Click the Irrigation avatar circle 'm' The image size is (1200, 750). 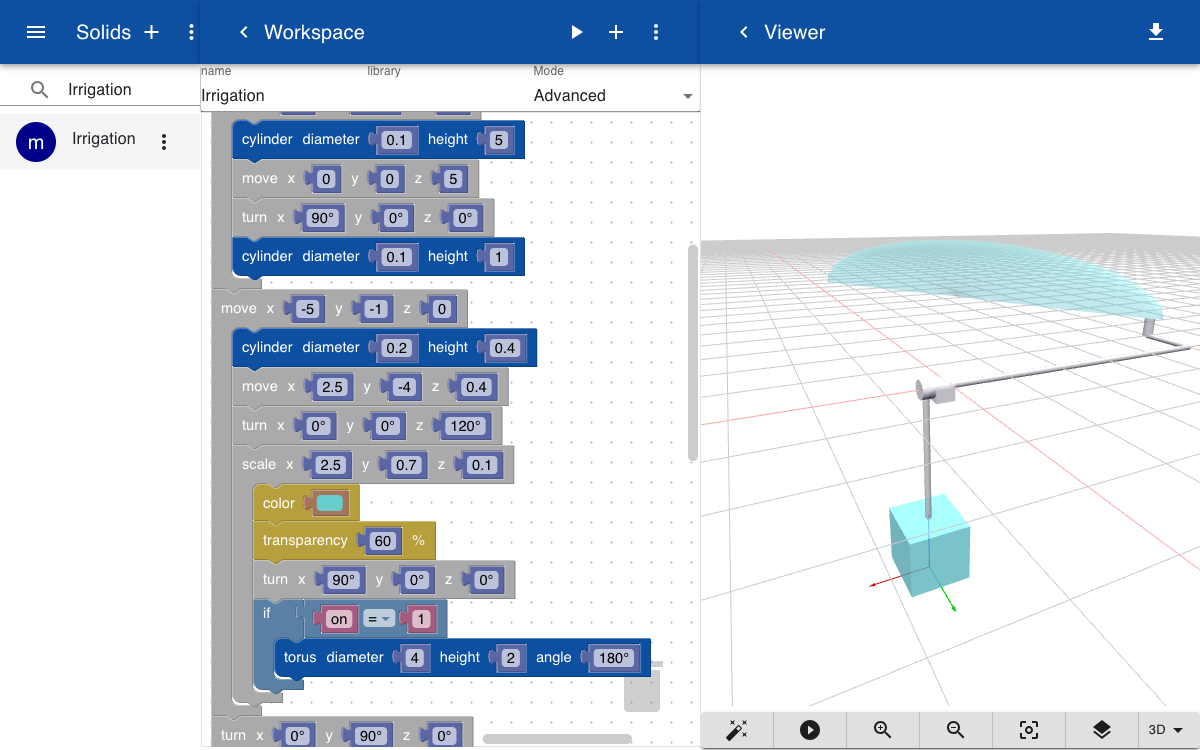click(x=36, y=142)
